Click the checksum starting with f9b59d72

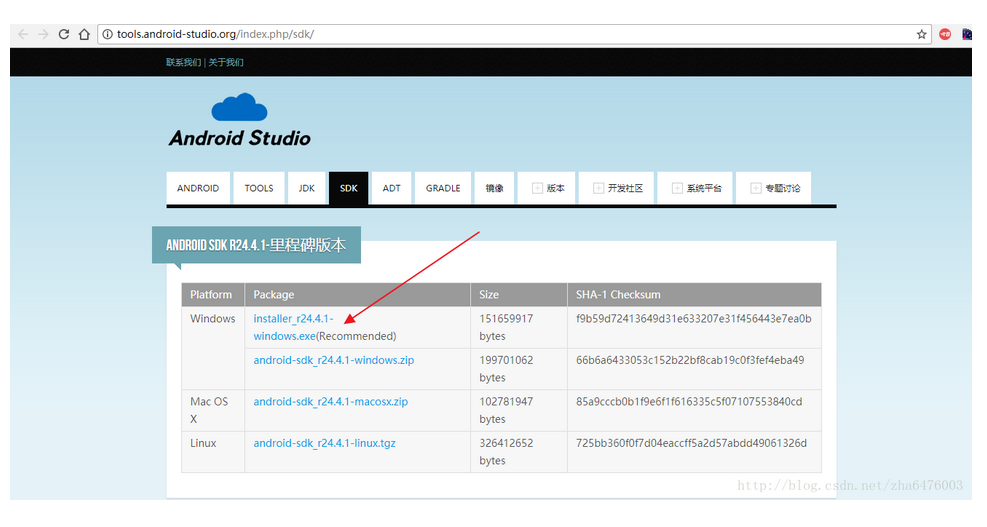click(694, 319)
